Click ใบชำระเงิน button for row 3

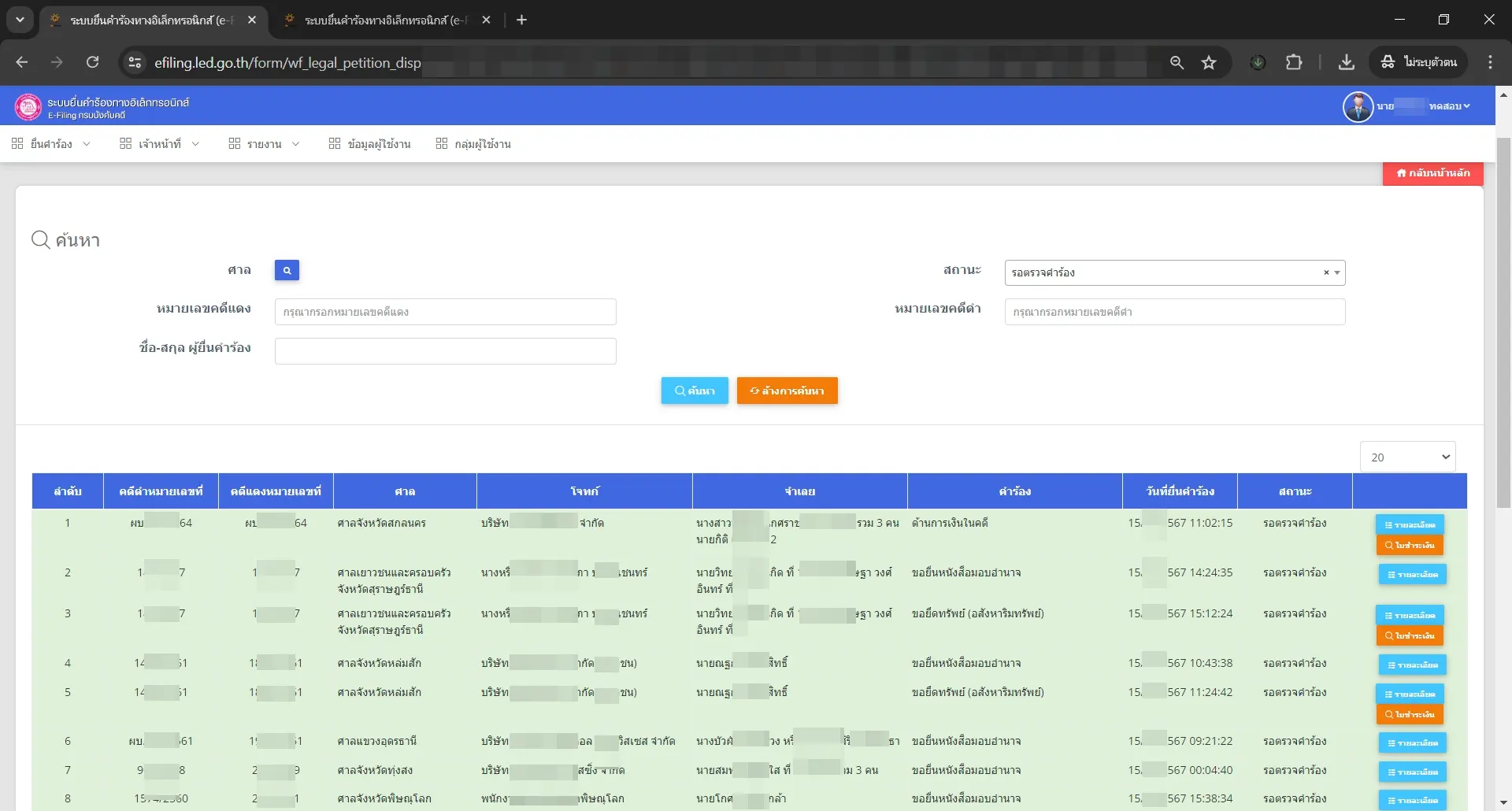[x=1410, y=635]
